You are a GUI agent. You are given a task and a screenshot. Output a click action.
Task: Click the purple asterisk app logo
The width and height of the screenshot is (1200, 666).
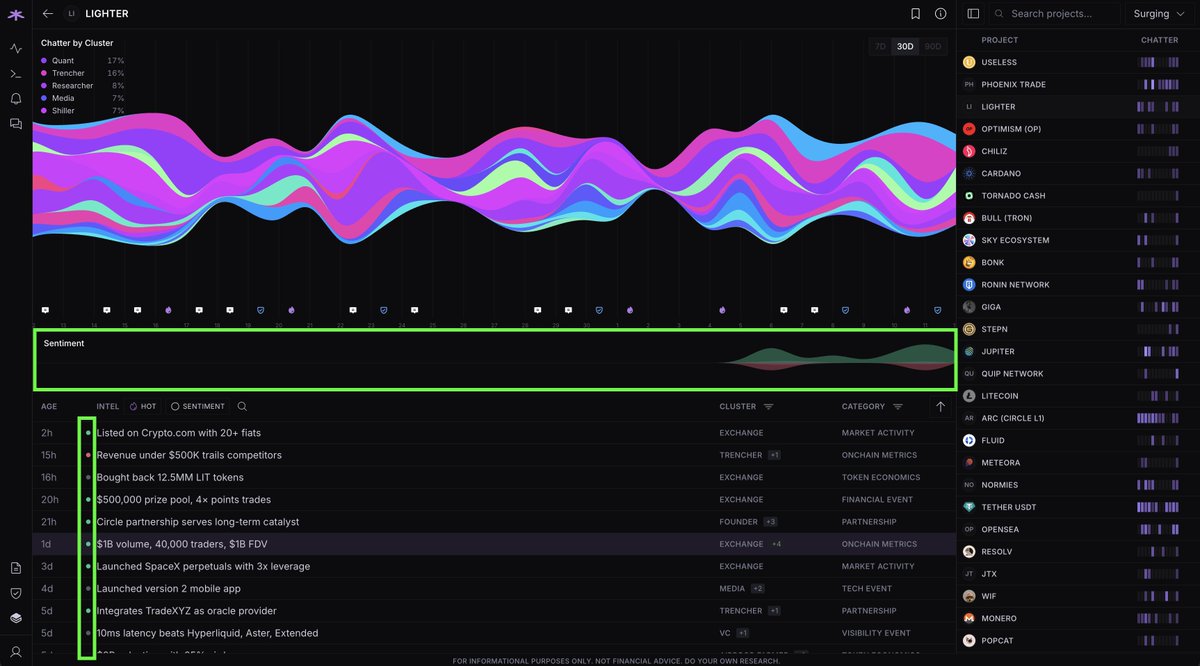click(x=15, y=14)
